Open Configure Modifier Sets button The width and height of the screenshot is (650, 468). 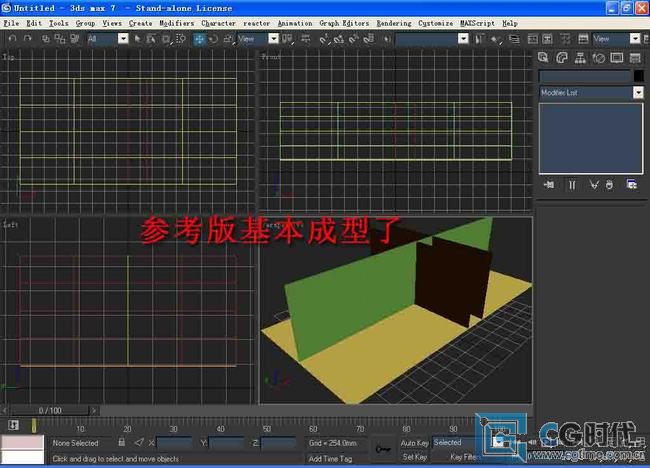[x=632, y=184]
